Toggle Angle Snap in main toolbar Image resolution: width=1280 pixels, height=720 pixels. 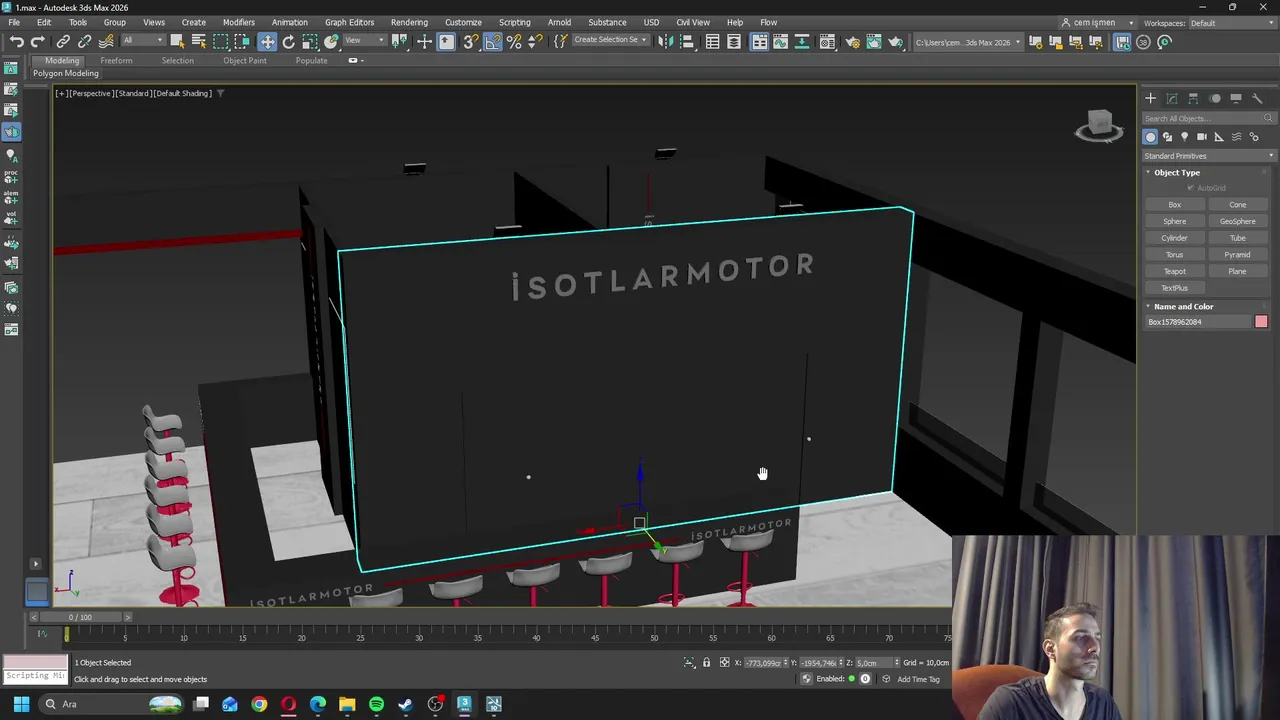(x=493, y=42)
